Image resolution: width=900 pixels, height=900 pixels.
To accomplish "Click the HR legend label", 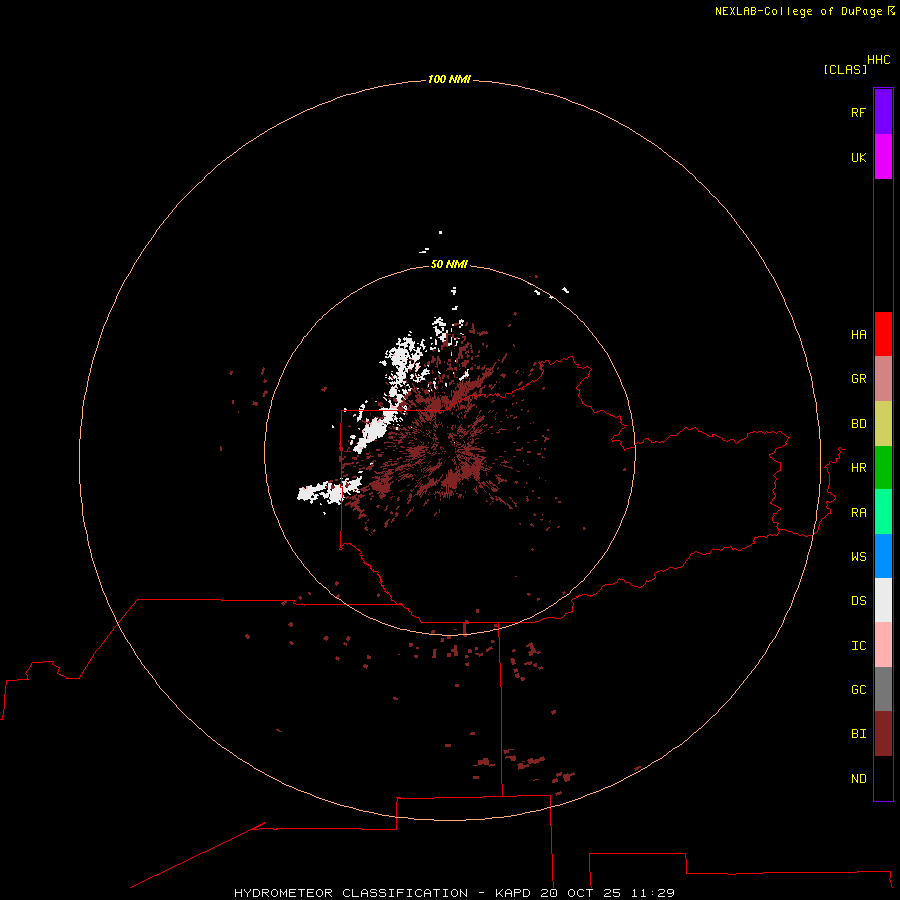I will click(858, 468).
